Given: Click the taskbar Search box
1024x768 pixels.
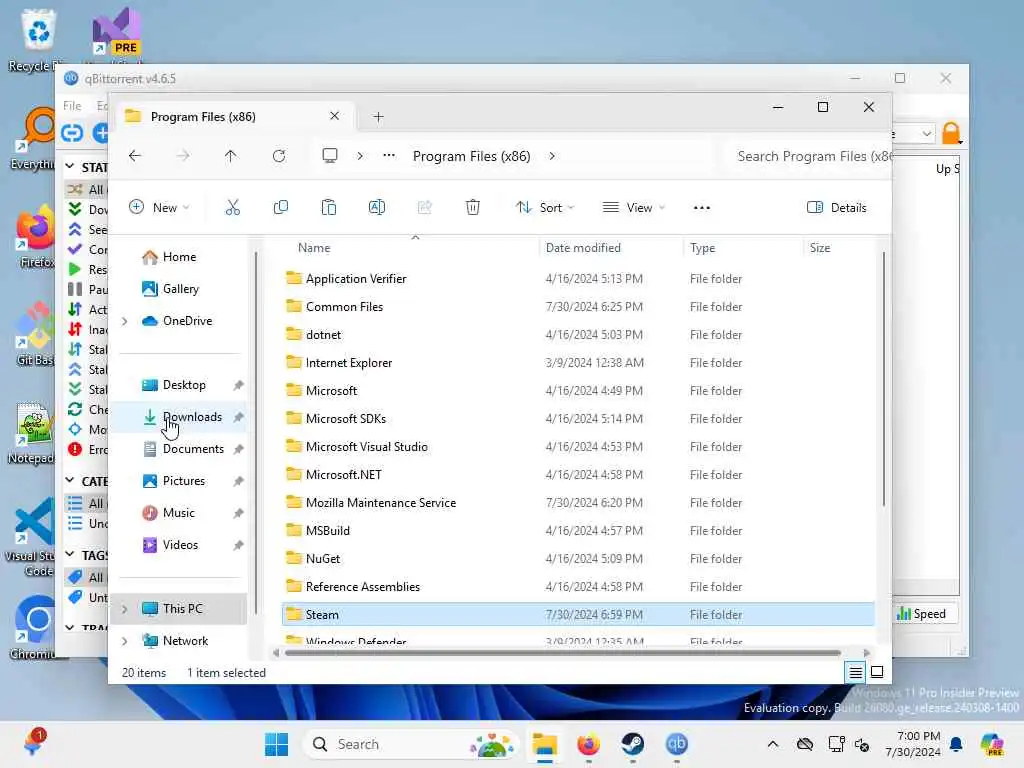Looking at the screenshot, I should [410, 744].
